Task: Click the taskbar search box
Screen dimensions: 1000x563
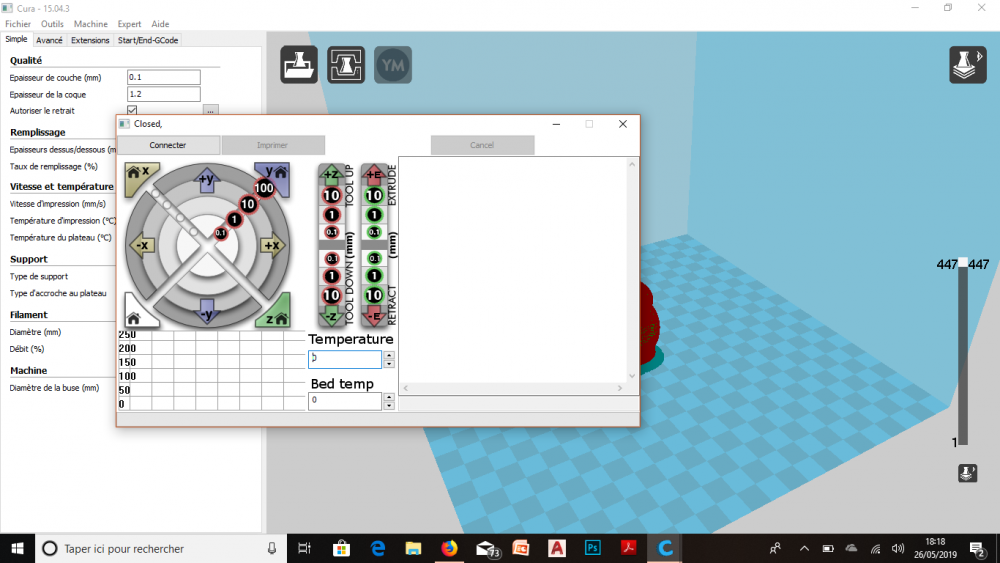Action: tap(161, 548)
